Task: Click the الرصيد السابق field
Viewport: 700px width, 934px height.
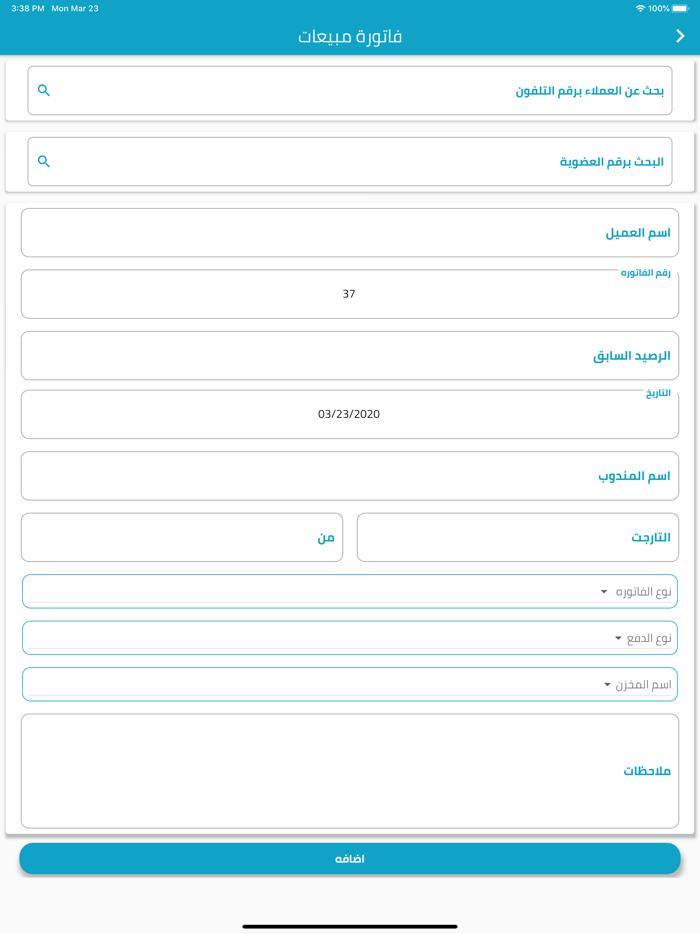Action: 350,356
